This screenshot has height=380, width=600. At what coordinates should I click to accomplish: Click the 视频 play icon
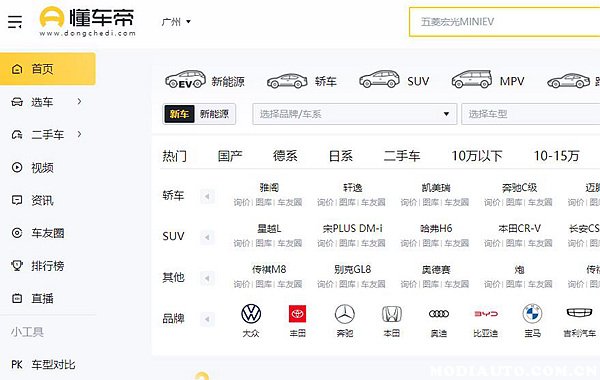pyautogui.click(x=17, y=167)
